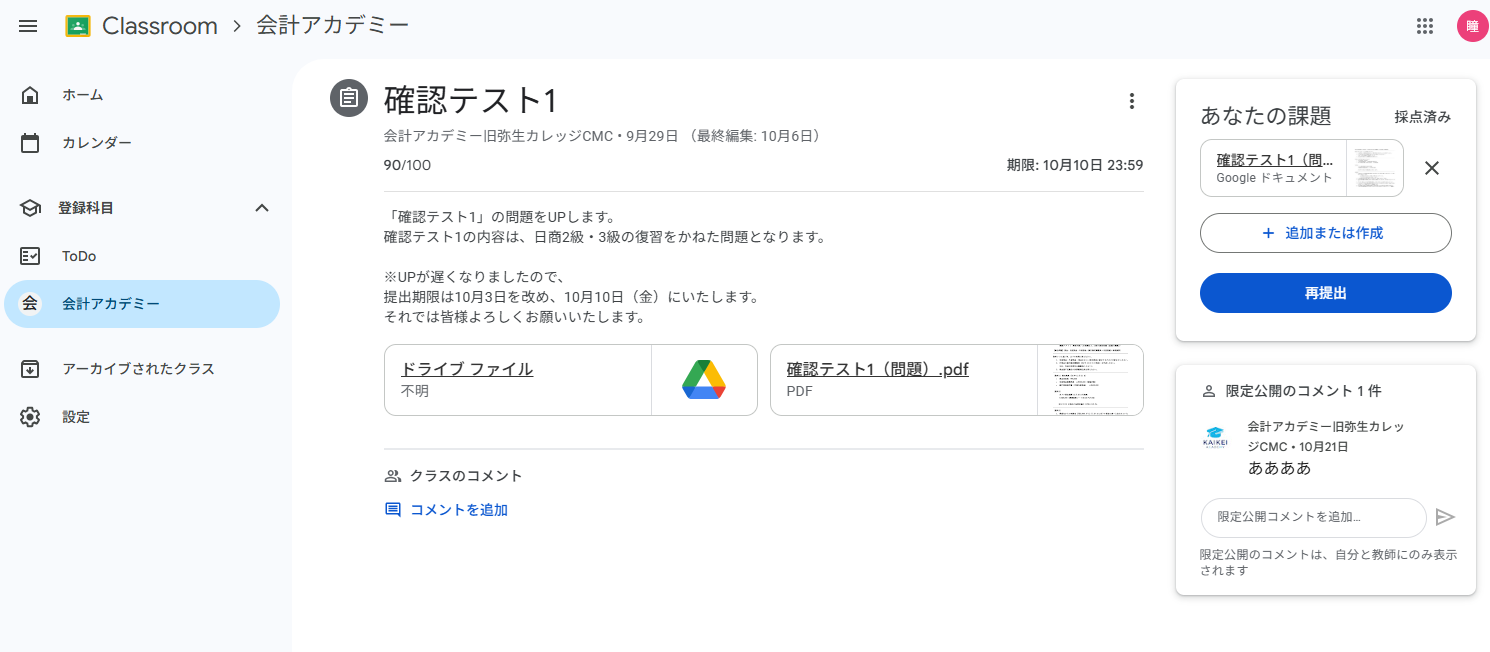Viewport: 1490px width, 652px height.
Task: Open the account profile avatar
Action: coord(1471,26)
